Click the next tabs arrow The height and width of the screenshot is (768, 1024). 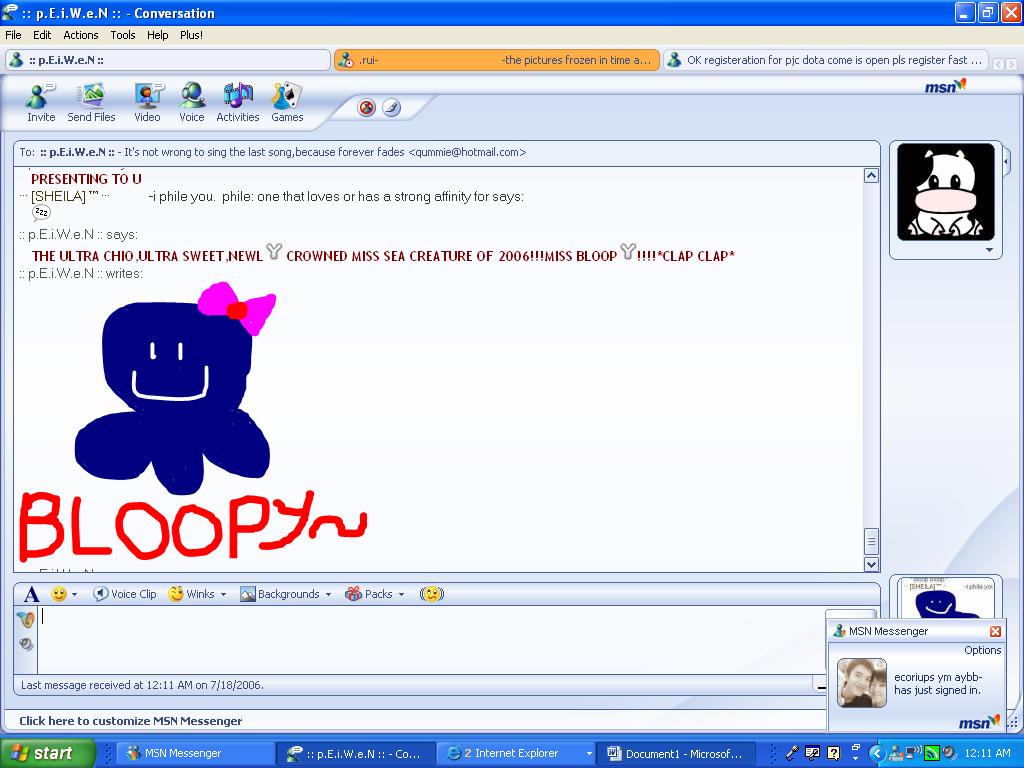tap(1011, 64)
